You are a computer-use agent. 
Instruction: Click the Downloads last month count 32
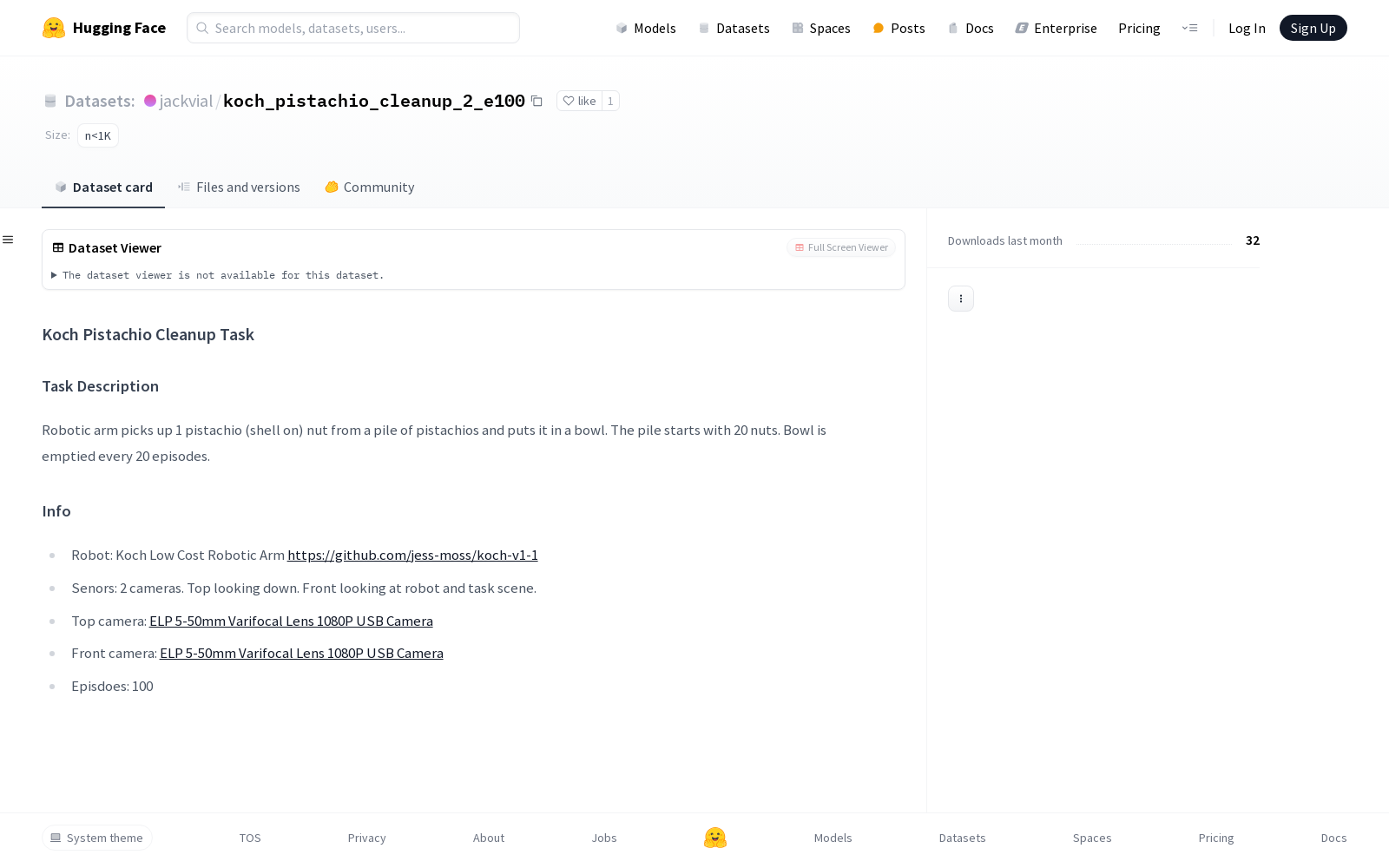pos(1253,240)
